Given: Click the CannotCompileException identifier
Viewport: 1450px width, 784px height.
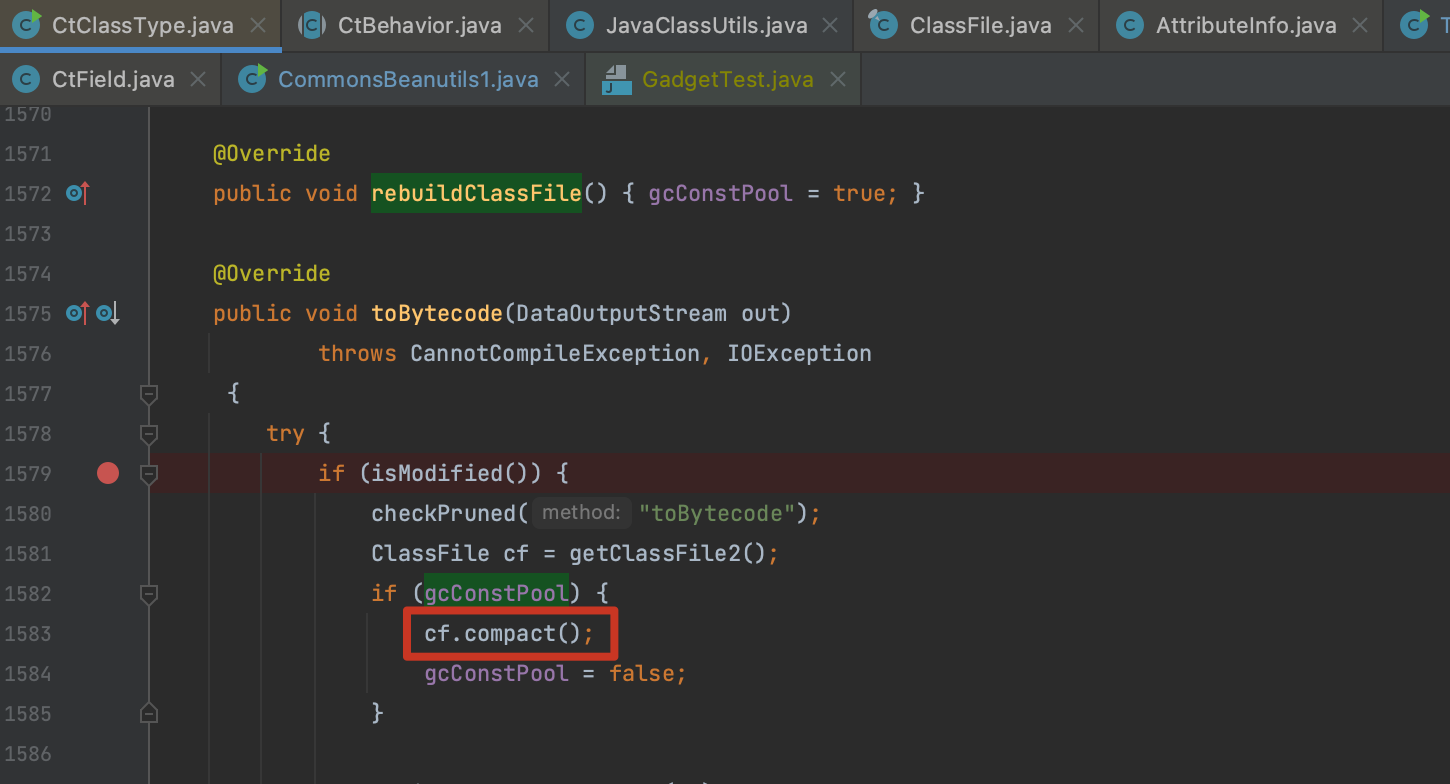Looking at the screenshot, I should (555, 353).
